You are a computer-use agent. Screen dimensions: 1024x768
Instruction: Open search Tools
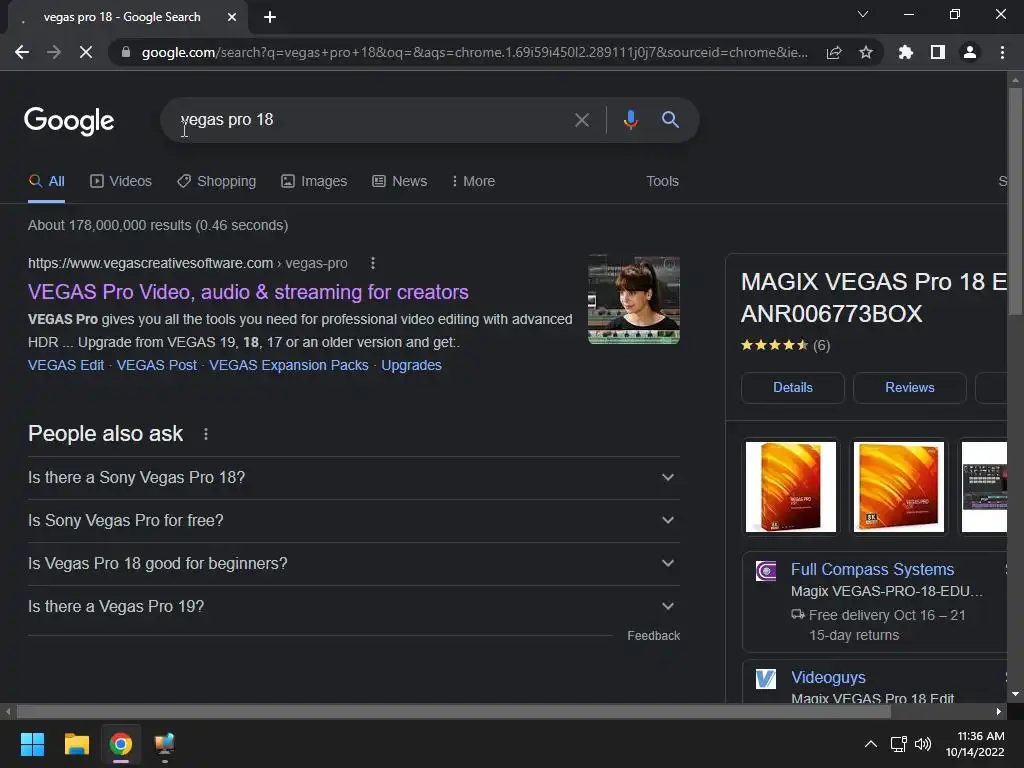[662, 182]
